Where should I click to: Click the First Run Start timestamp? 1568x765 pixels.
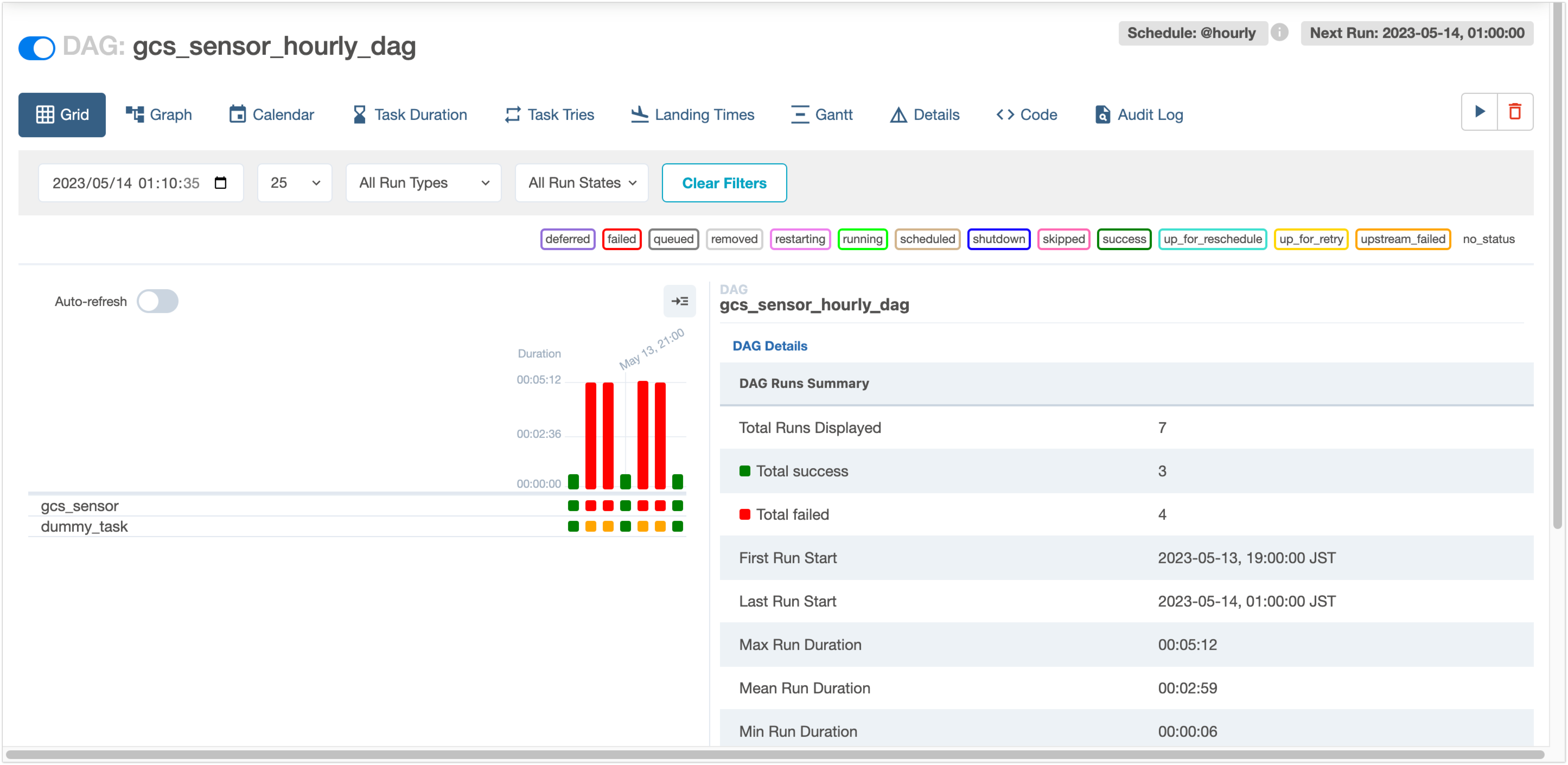tap(1247, 558)
